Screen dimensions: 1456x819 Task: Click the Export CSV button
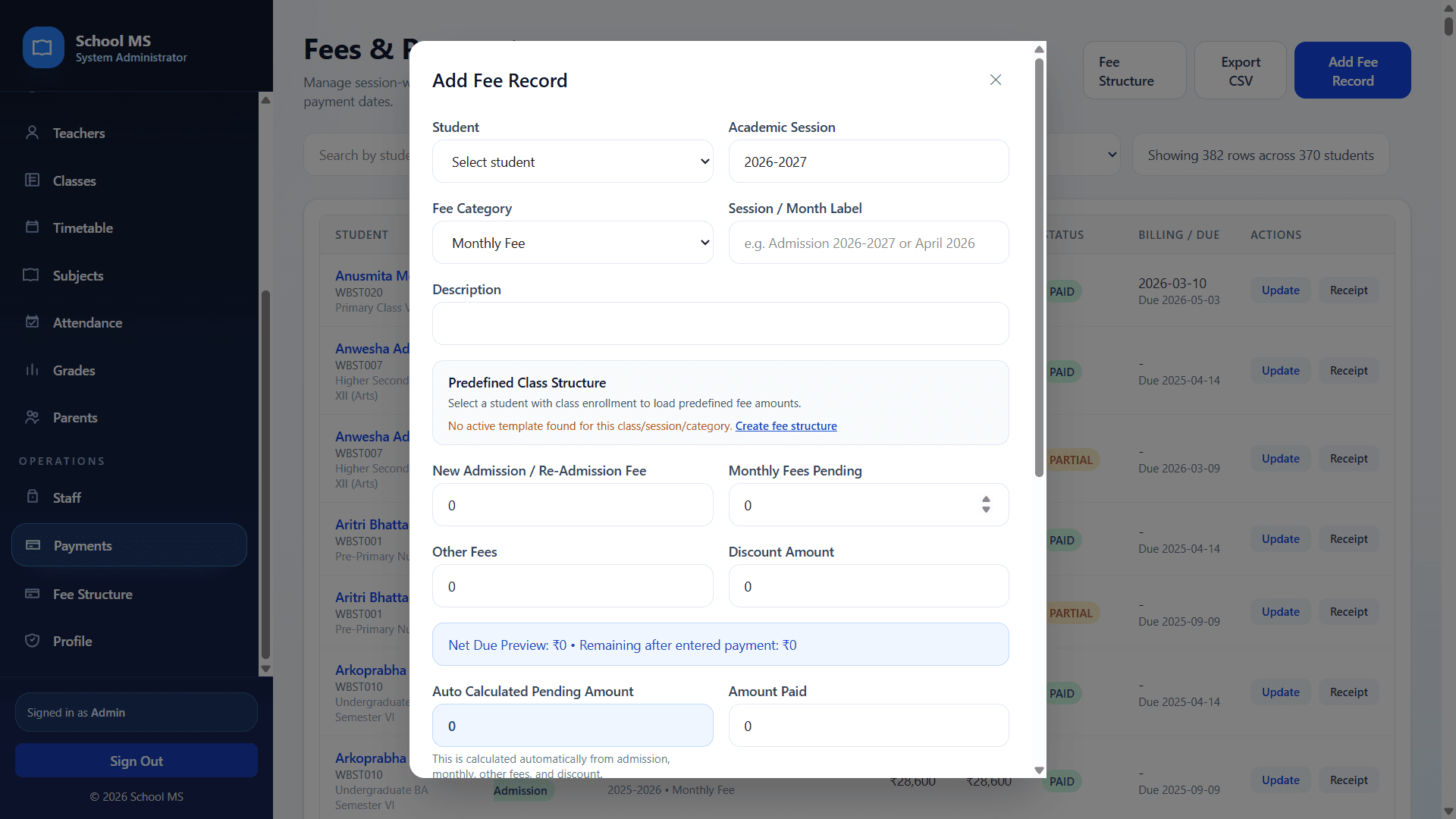tap(1241, 71)
